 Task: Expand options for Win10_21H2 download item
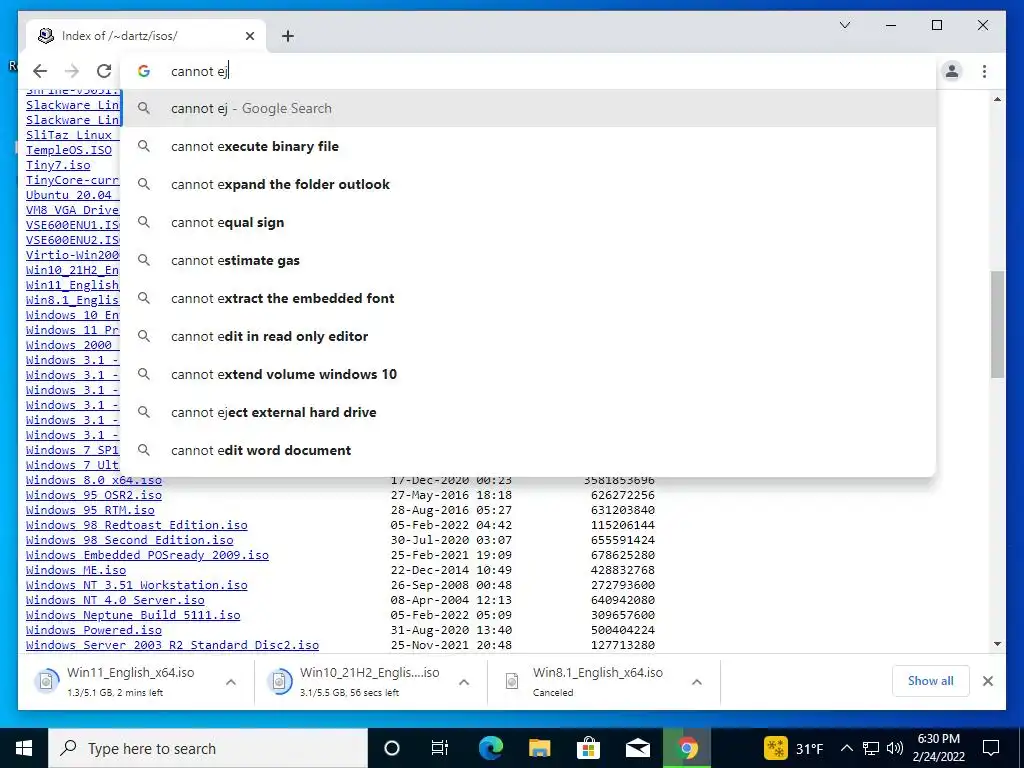pyautogui.click(x=464, y=682)
